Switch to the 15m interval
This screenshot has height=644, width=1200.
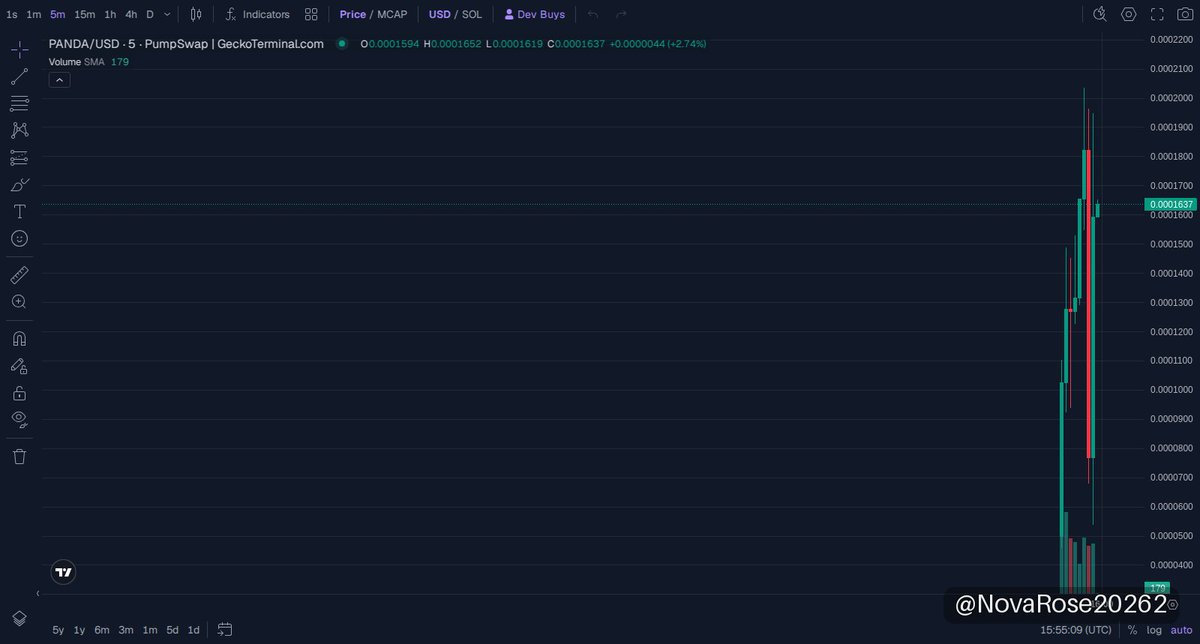(85, 14)
